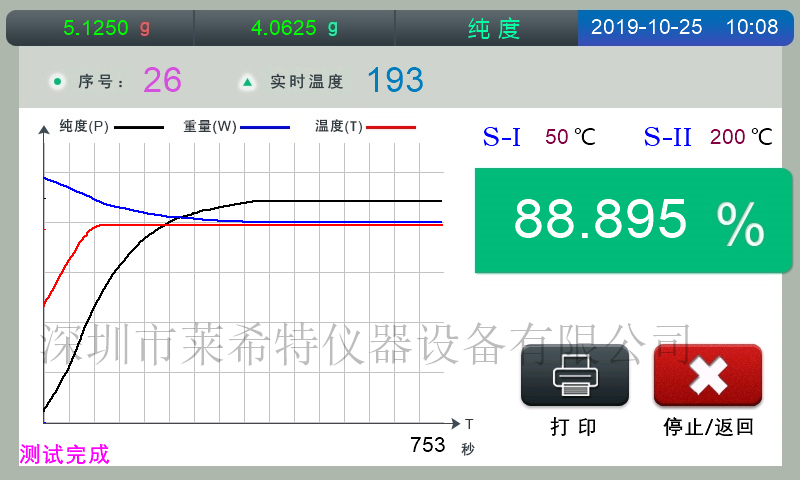Click the S-I 50 ℃ temperature setting
The height and width of the screenshot is (480, 800).
pos(539,137)
